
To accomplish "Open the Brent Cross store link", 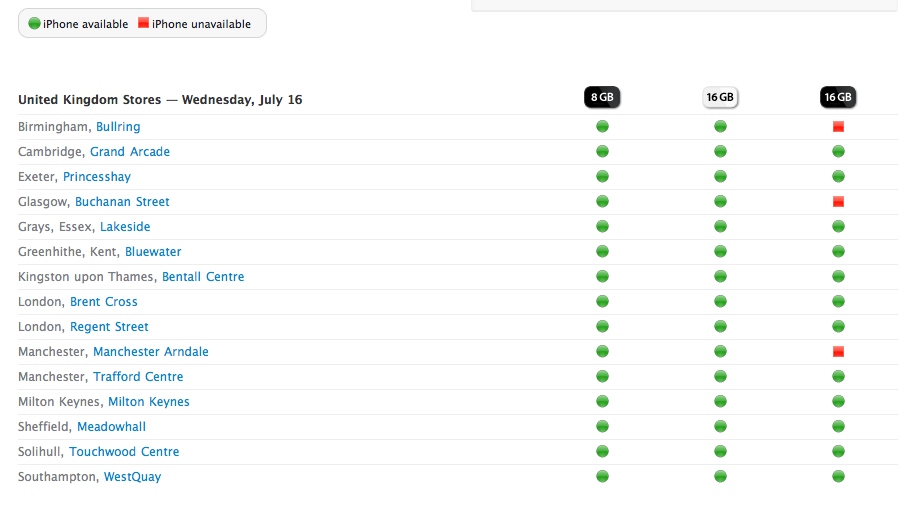I will coord(104,302).
